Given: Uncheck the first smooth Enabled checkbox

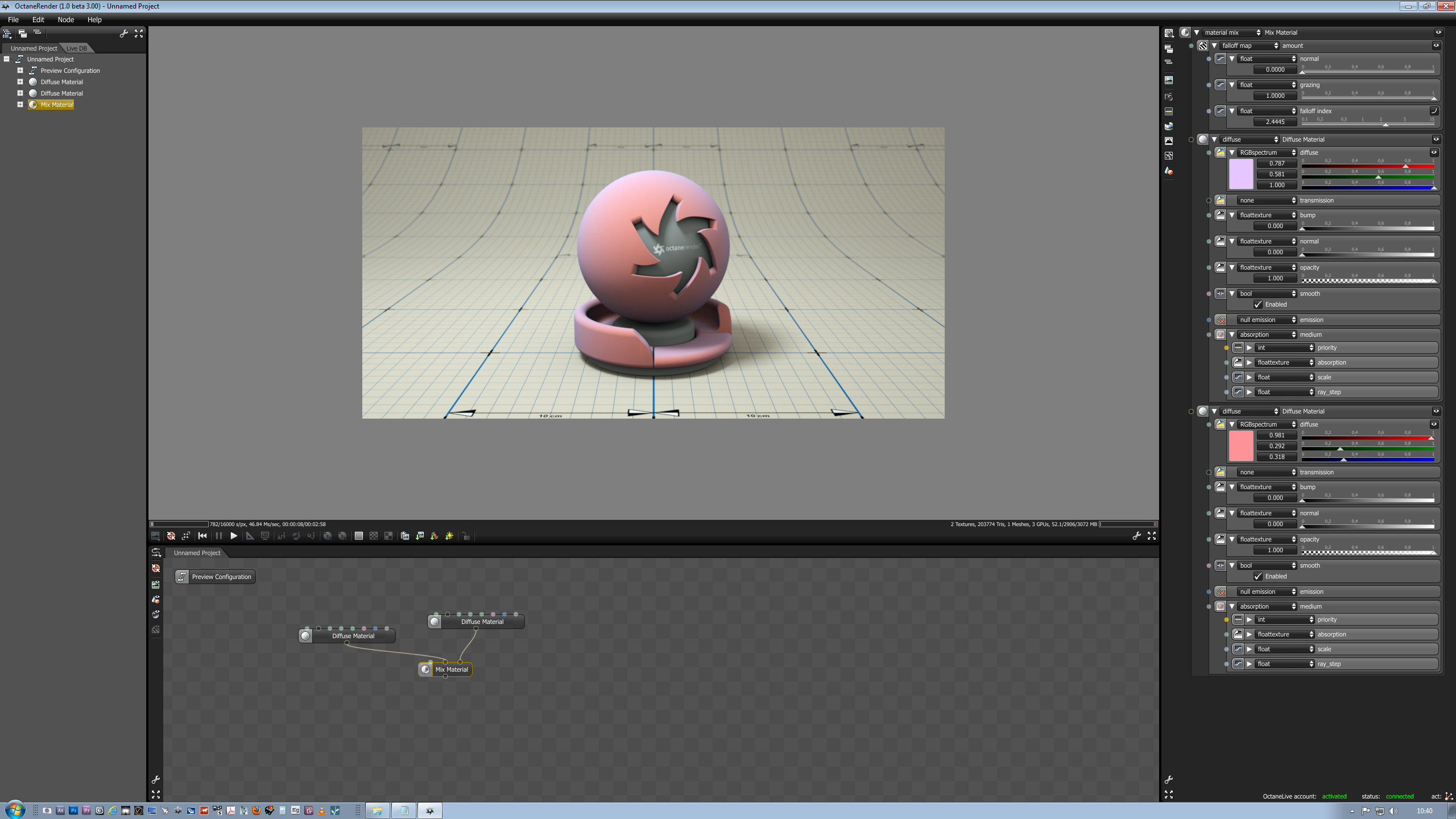Looking at the screenshot, I should [x=1258, y=304].
